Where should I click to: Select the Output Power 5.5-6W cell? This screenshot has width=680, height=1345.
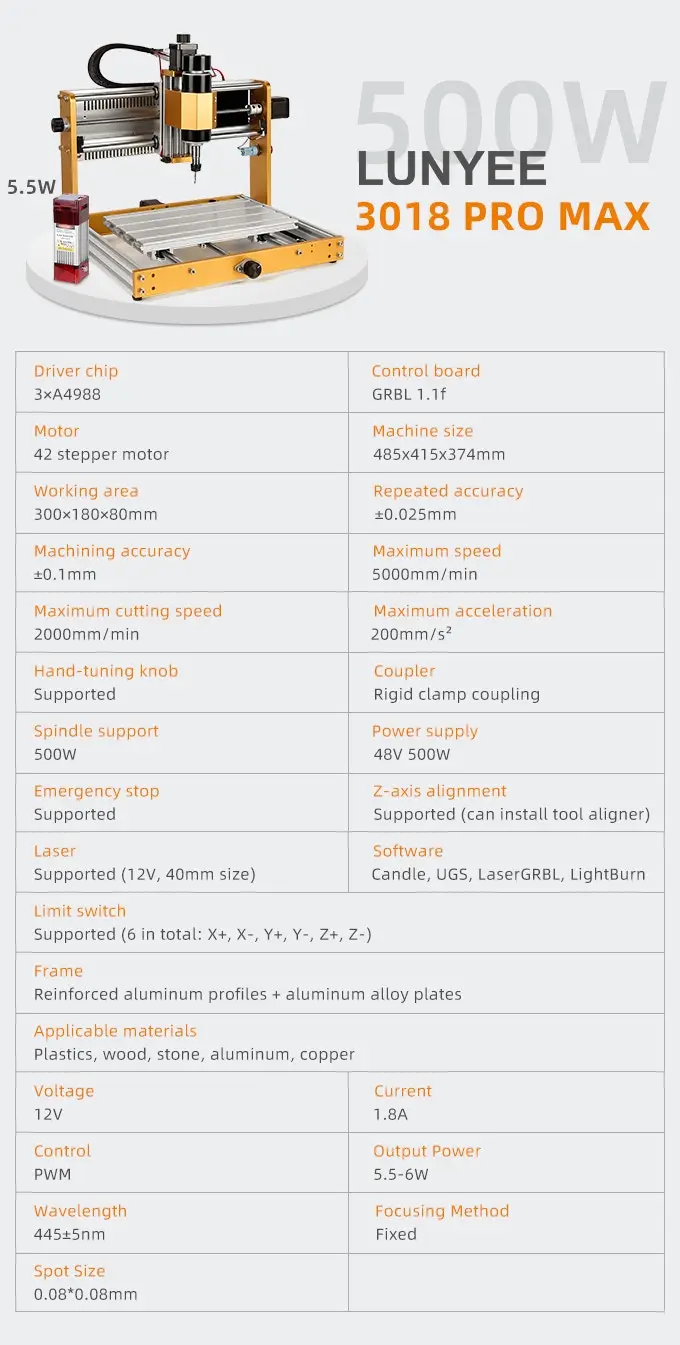point(506,1162)
